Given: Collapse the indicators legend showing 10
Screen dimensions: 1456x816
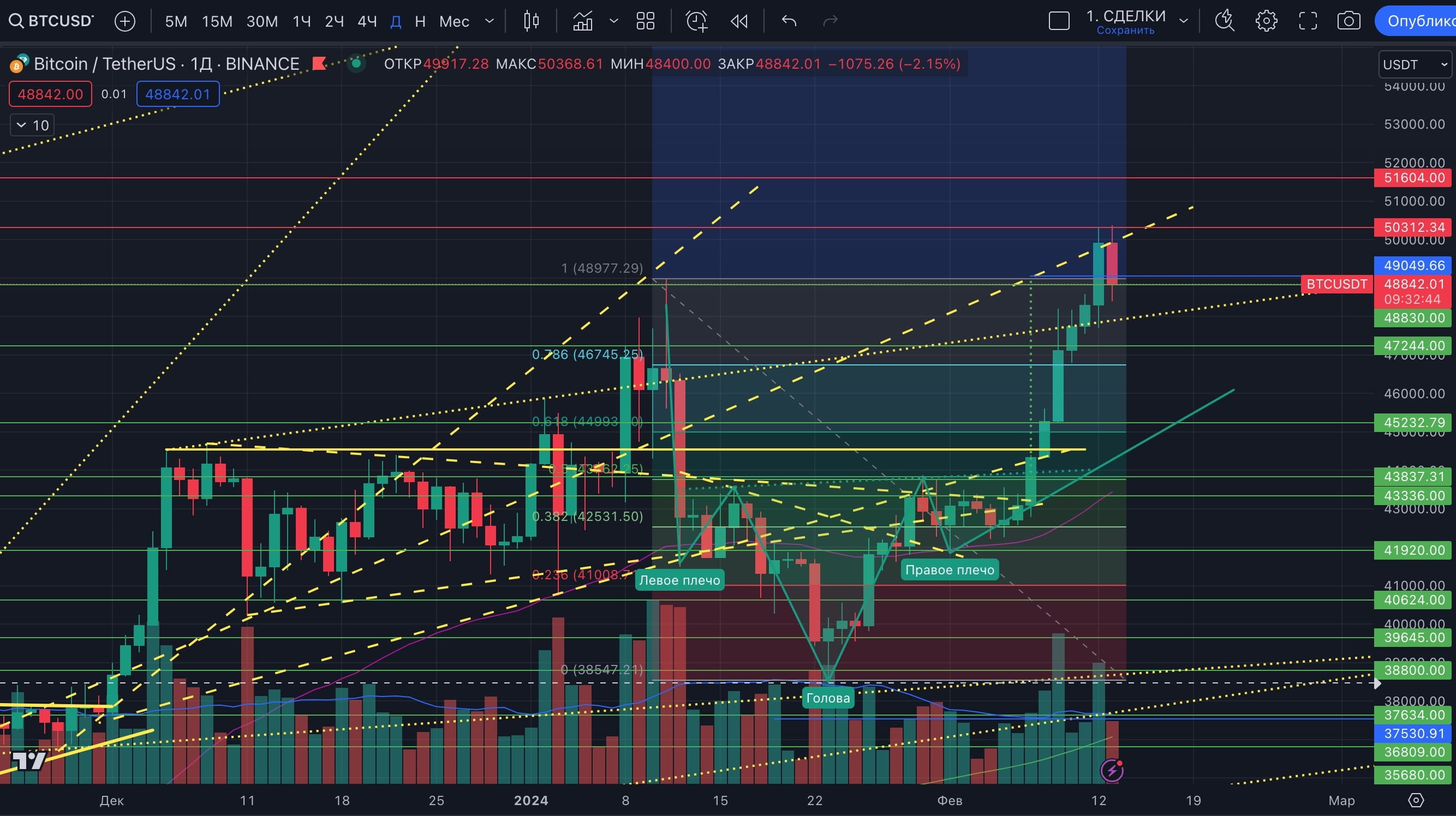Looking at the screenshot, I should click(32, 125).
